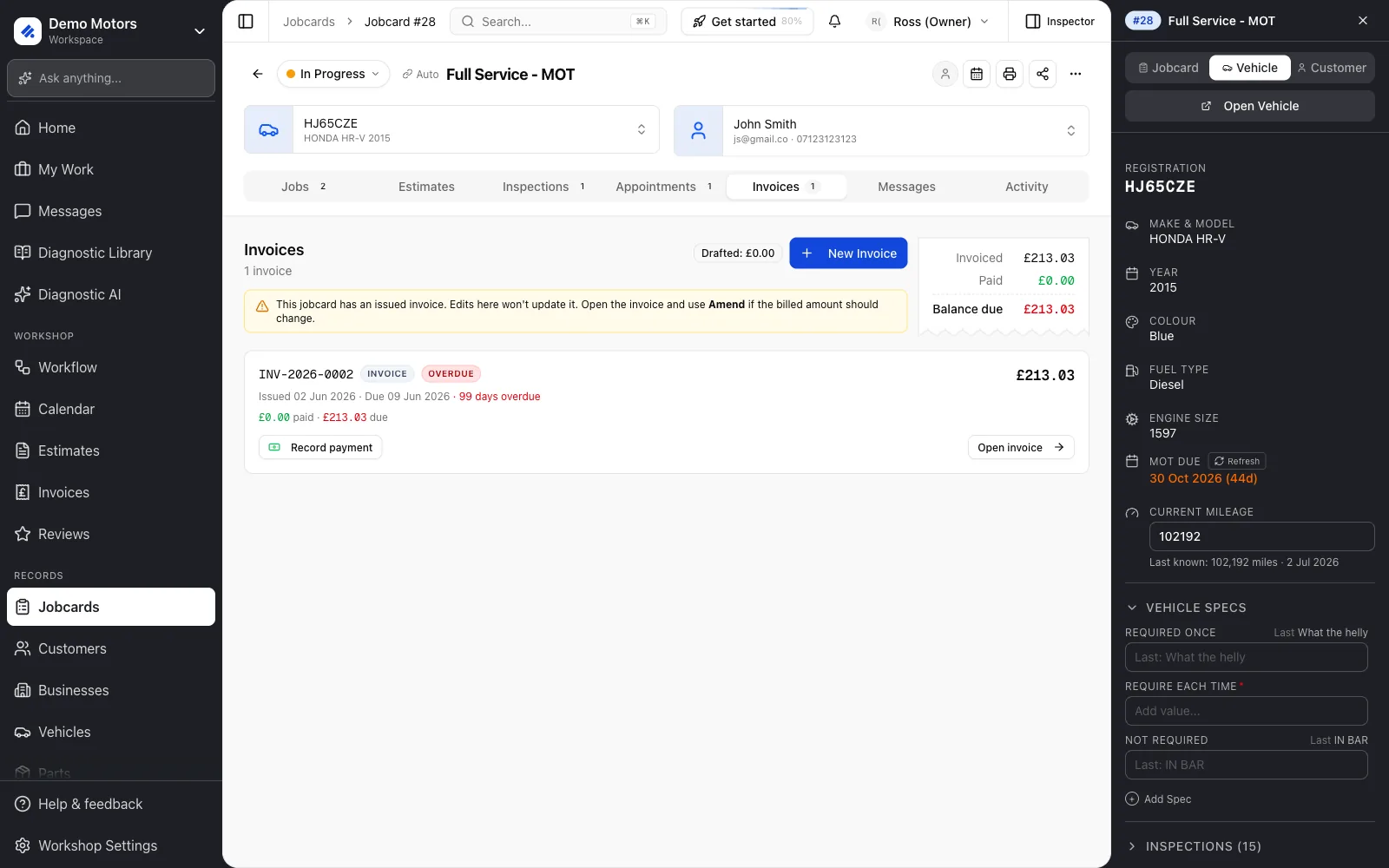Click Record payment button
Viewport: 1389px width, 868px height.
click(x=320, y=448)
